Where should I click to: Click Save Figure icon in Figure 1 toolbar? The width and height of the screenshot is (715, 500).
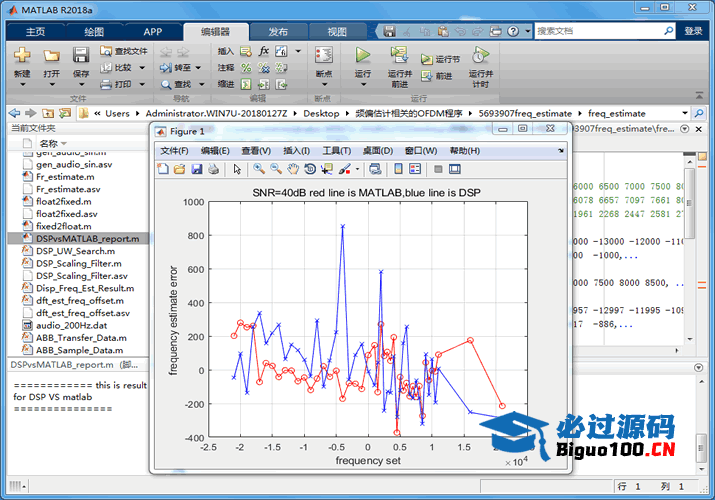(197, 169)
